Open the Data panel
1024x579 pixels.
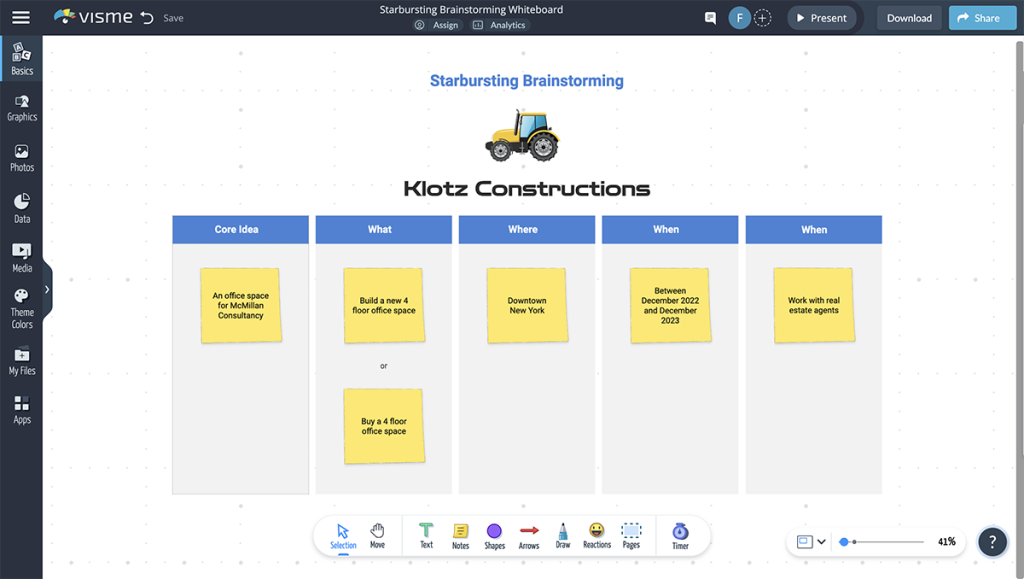pyautogui.click(x=21, y=207)
